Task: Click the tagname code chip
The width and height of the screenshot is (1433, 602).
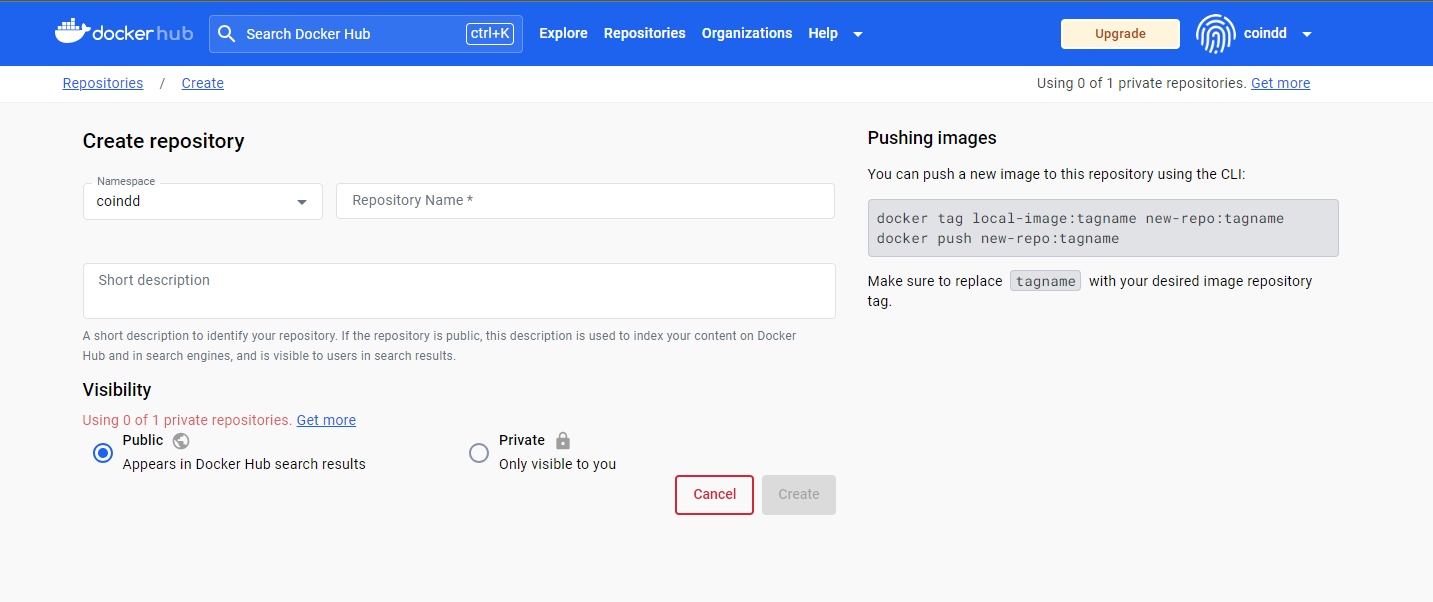Action: click(x=1045, y=281)
